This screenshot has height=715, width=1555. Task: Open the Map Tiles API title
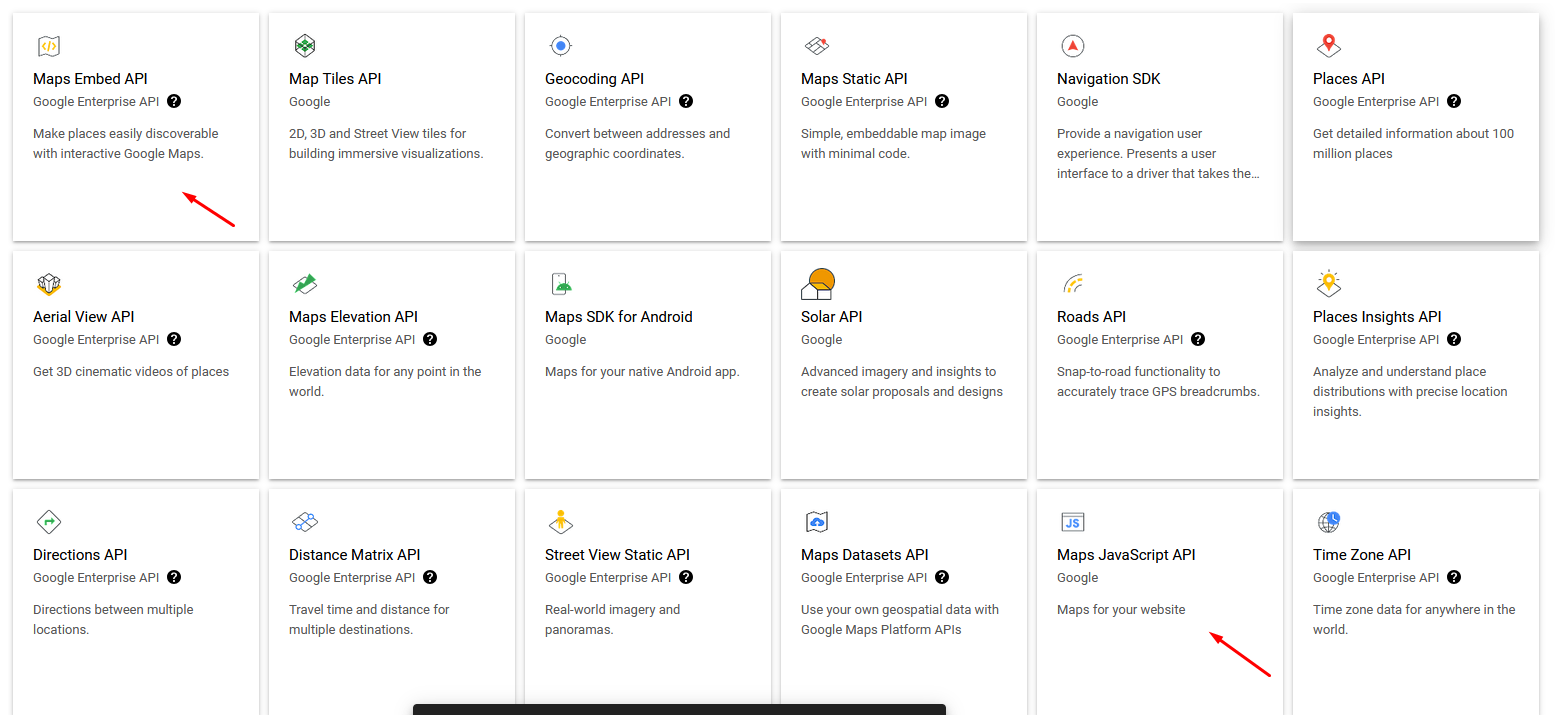click(335, 79)
